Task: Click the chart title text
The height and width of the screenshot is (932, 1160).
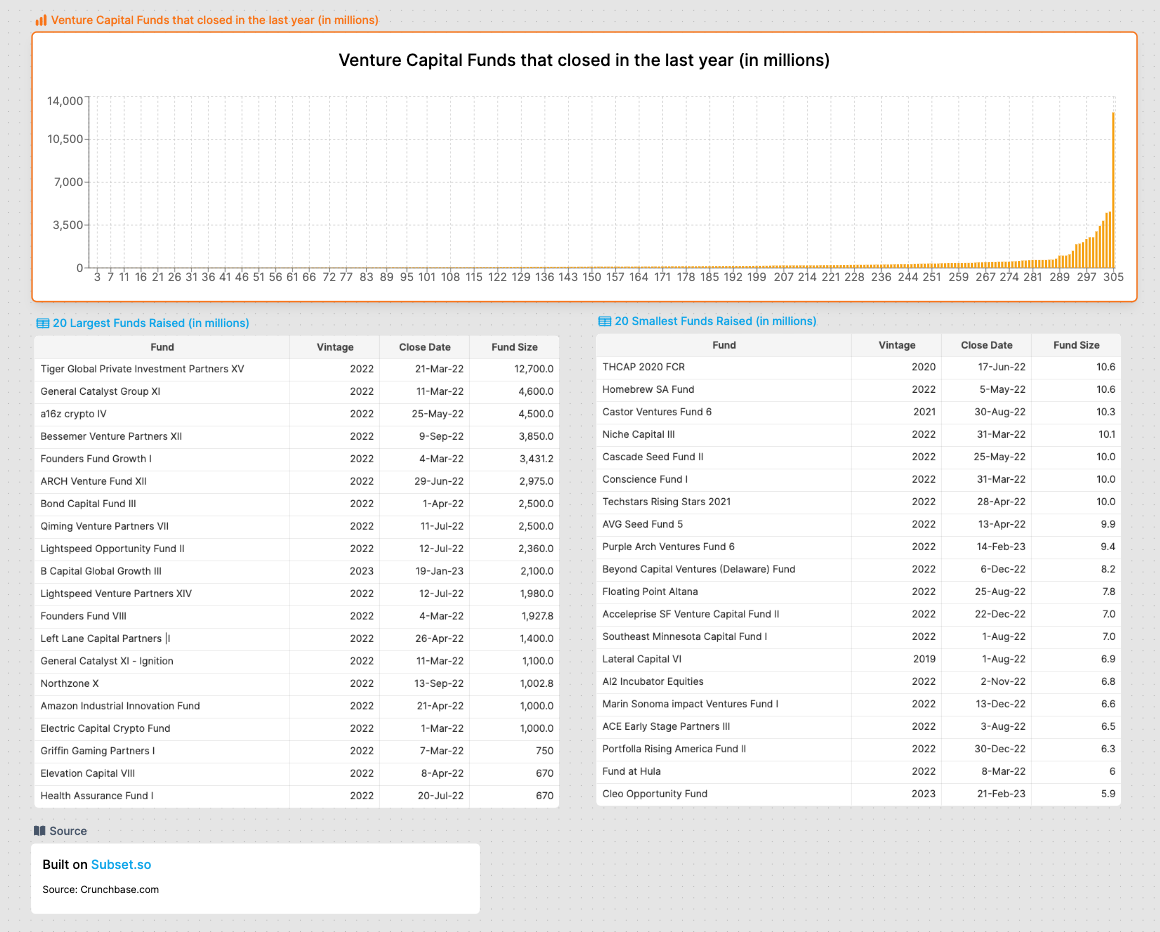Action: tap(584, 60)
